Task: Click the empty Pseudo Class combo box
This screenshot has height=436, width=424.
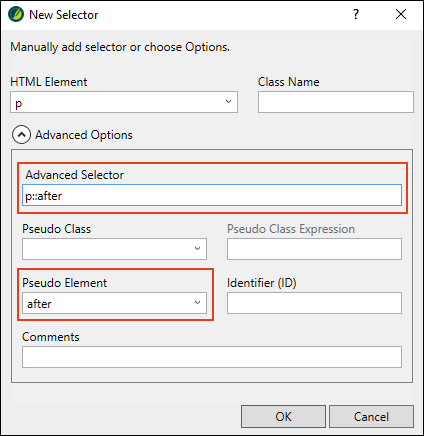Action: tap(114, 249)
